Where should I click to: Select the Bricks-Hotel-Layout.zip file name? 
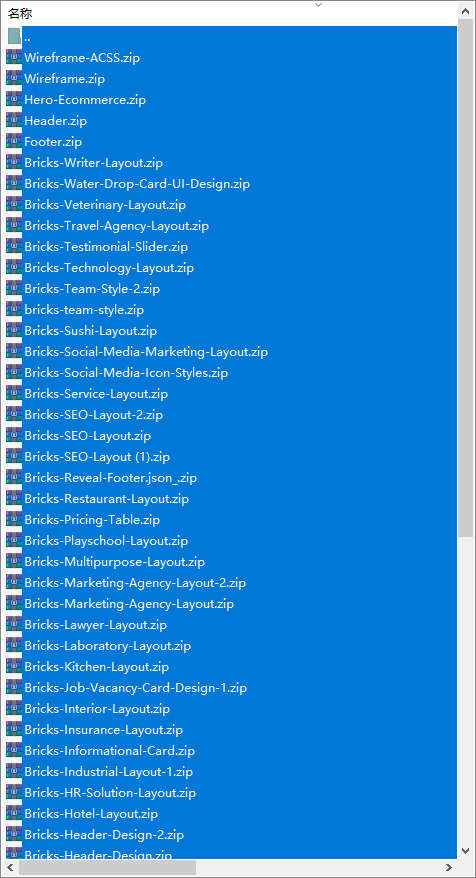point(91,814)
